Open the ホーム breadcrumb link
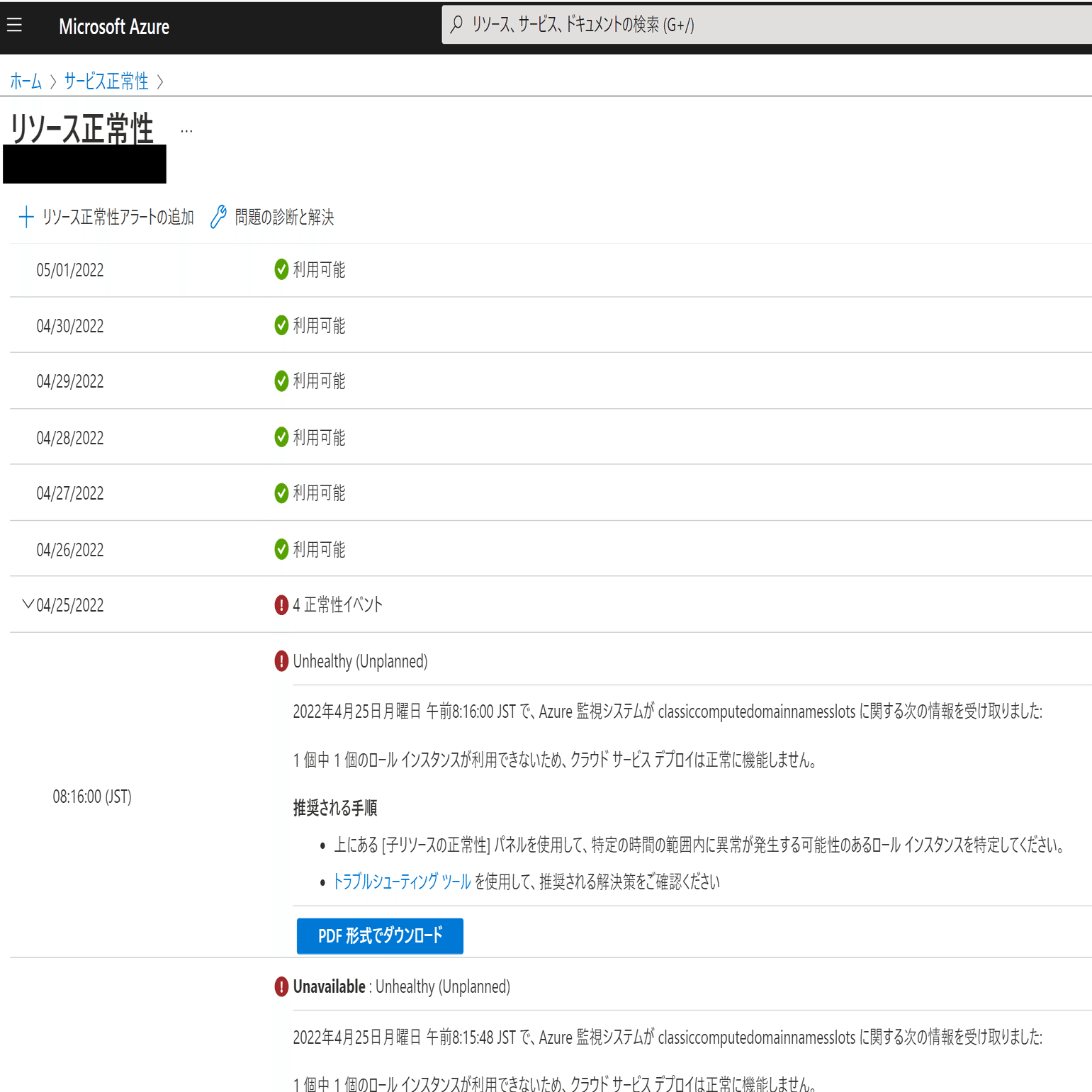1092x1092 pixels. (26, 81)
